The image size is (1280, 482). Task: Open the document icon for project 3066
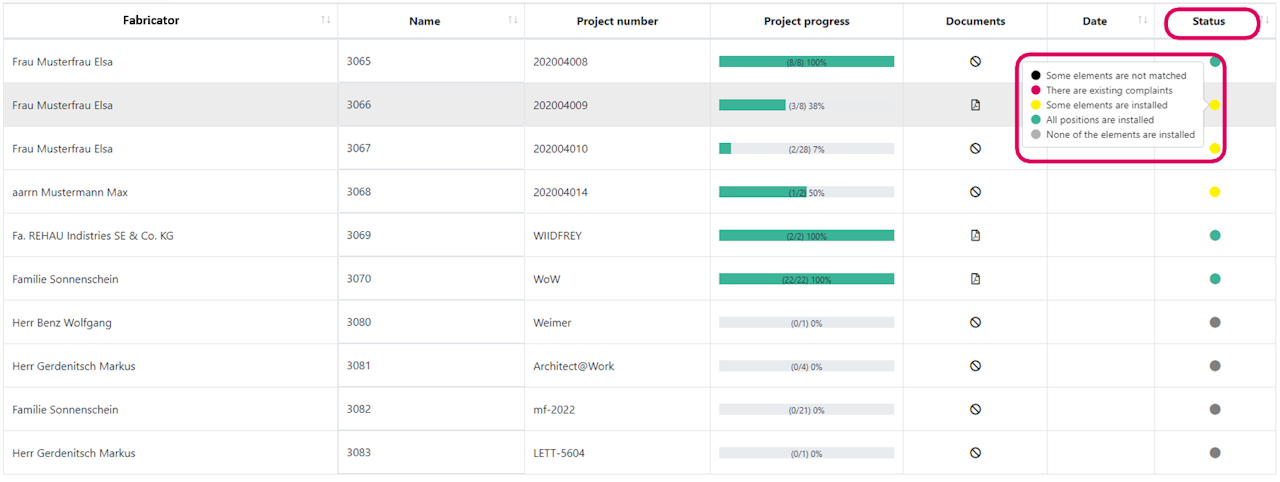click(x=975, y=105)
